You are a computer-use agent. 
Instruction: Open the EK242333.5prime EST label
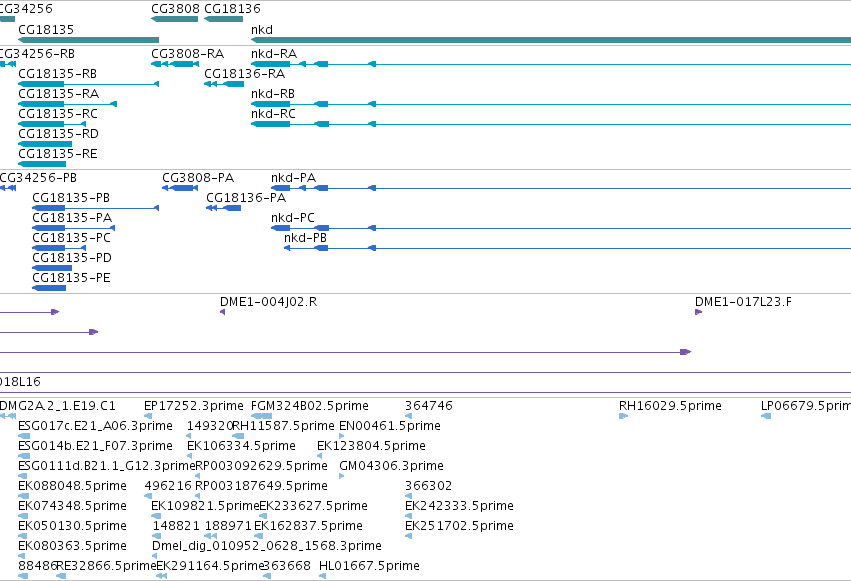[459, 506]
